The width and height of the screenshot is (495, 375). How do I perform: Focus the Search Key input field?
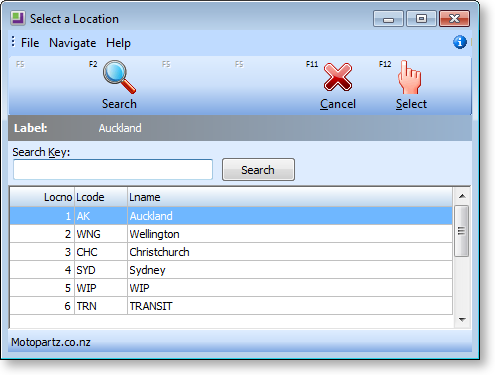click(113, 169)
